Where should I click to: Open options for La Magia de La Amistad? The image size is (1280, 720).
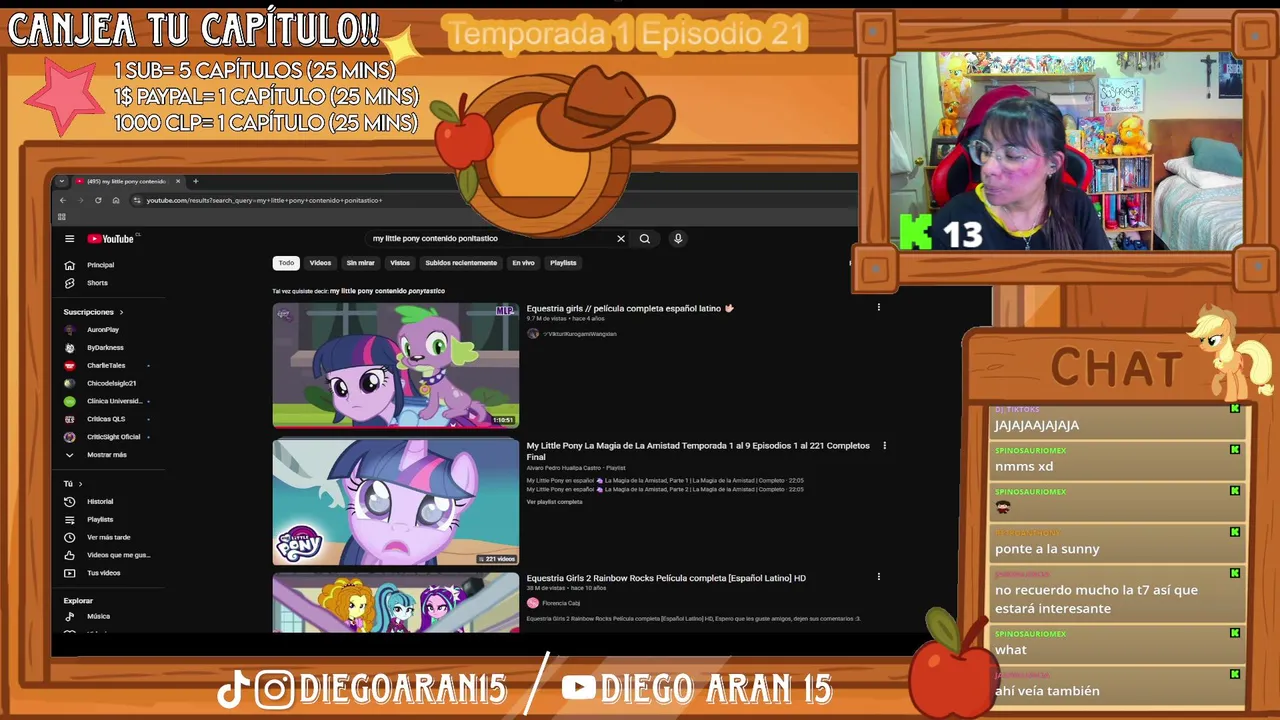[x=884, y=446]
